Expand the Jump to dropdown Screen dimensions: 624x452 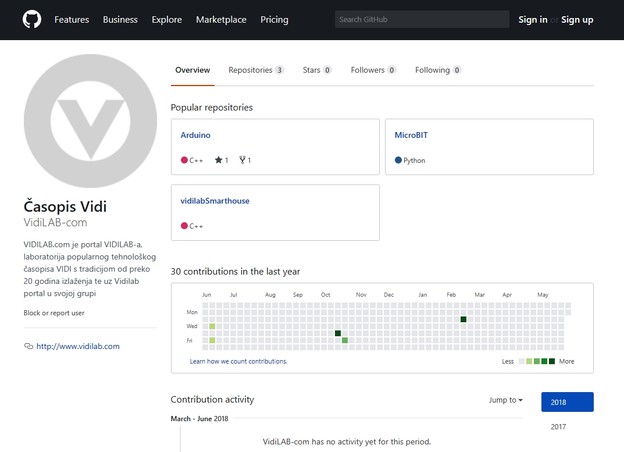pyautogui.click(x=506, y=400)
